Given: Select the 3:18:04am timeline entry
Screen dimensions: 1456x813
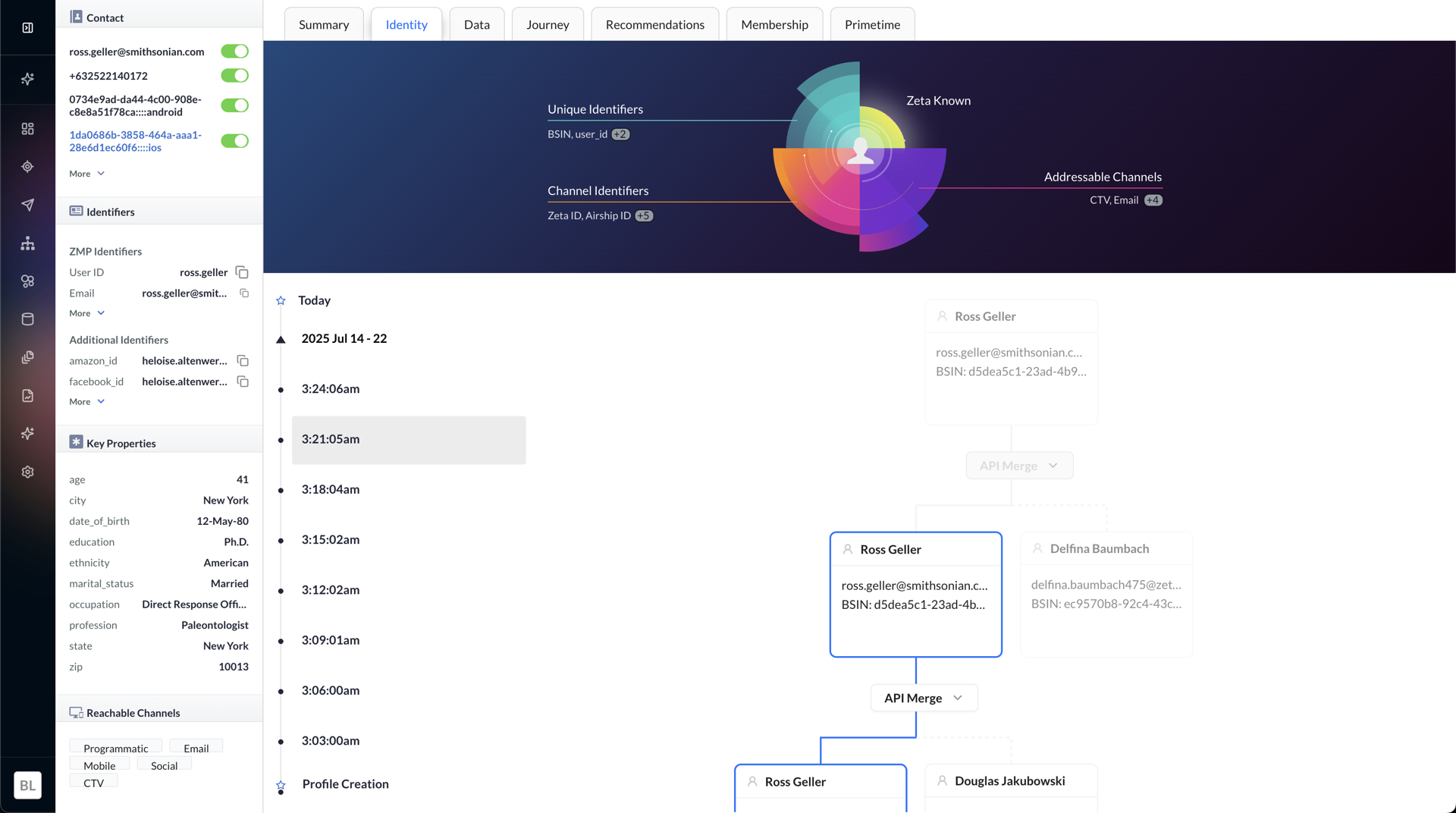Looking at the screenshot, I should pos(331,489).
